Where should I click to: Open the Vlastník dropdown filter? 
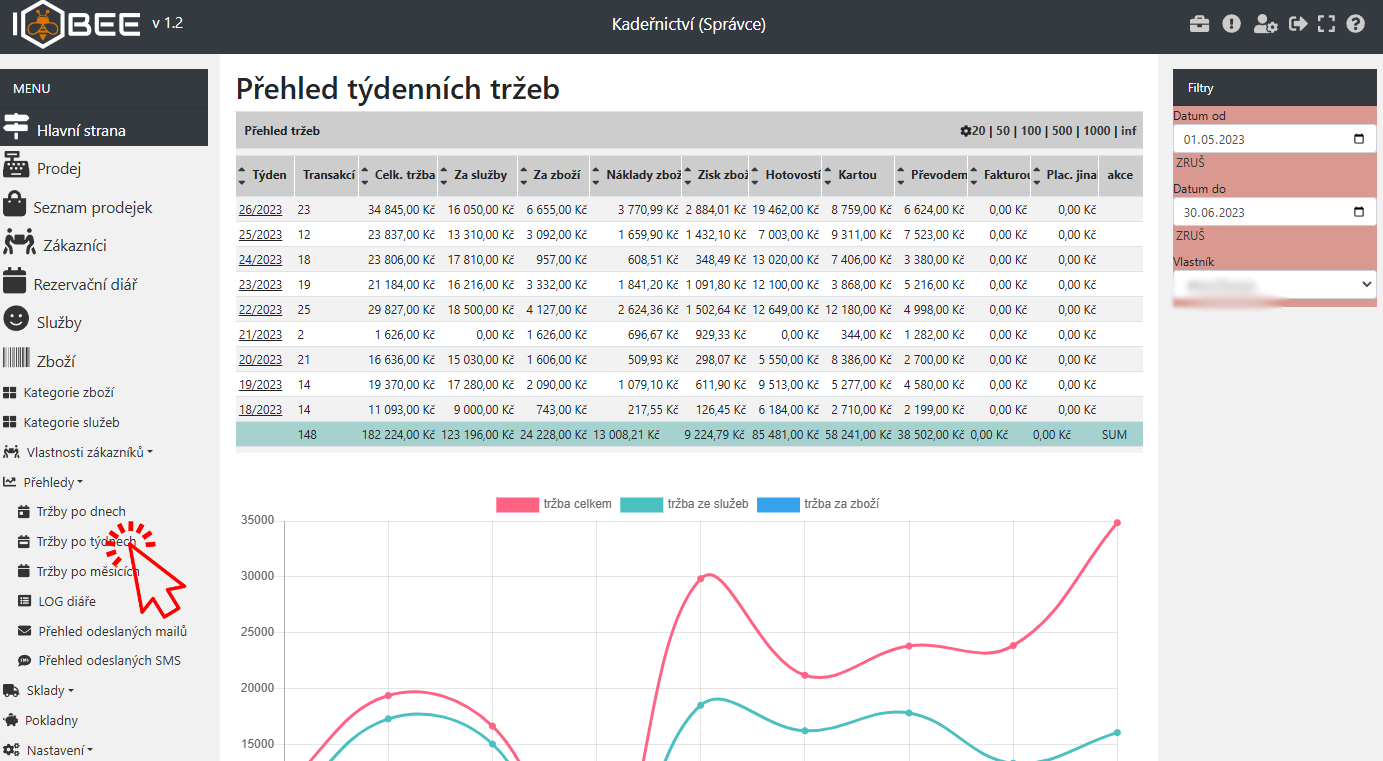[1275, 284]
